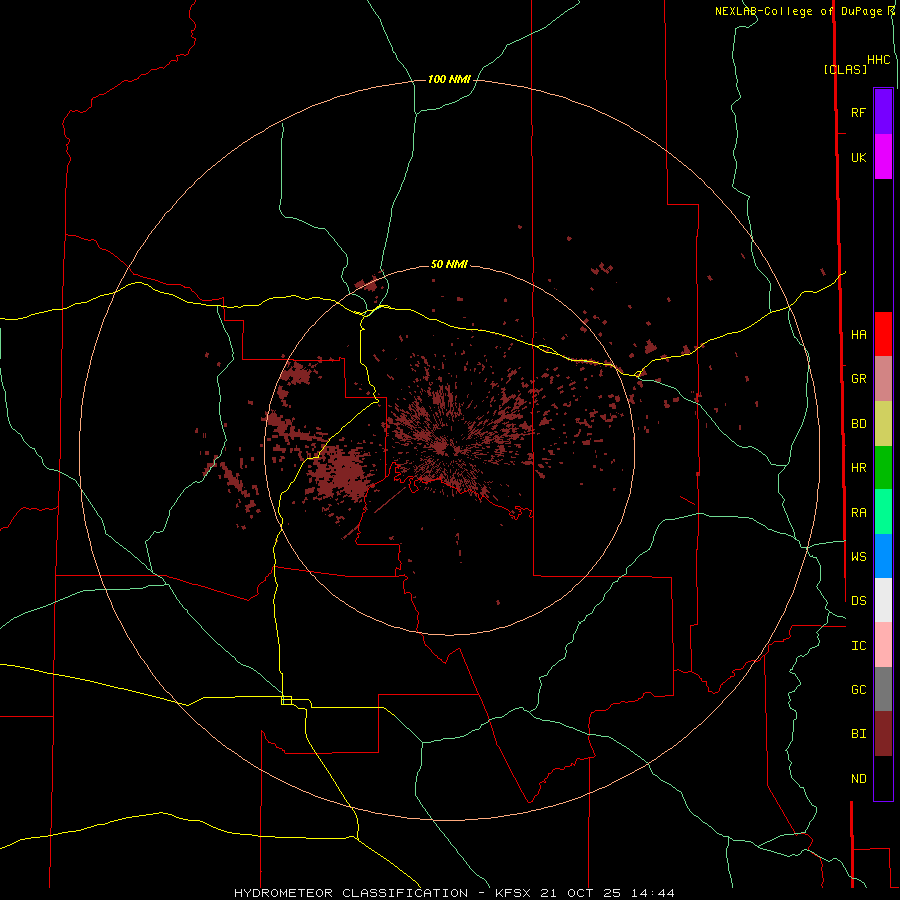The height and width of the screenshot is (900, 900).
Task: Click the "DS" legend label
Action: click(x=858, y=600)
